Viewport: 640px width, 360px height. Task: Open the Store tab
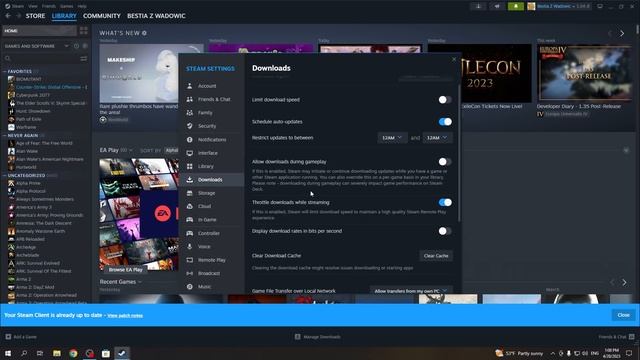(x=36, y=16)
